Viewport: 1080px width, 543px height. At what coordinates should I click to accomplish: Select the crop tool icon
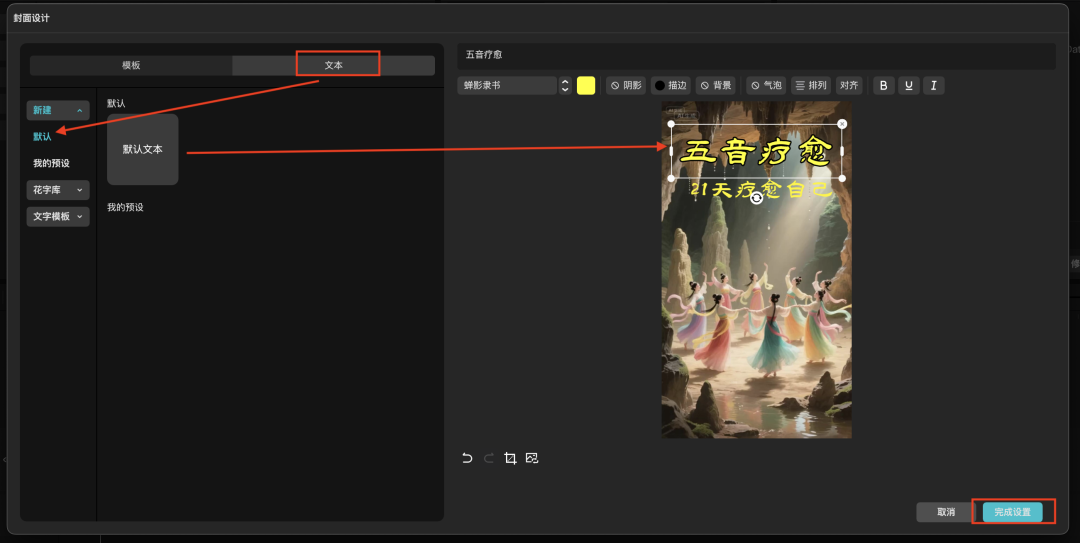pos(510,458)
